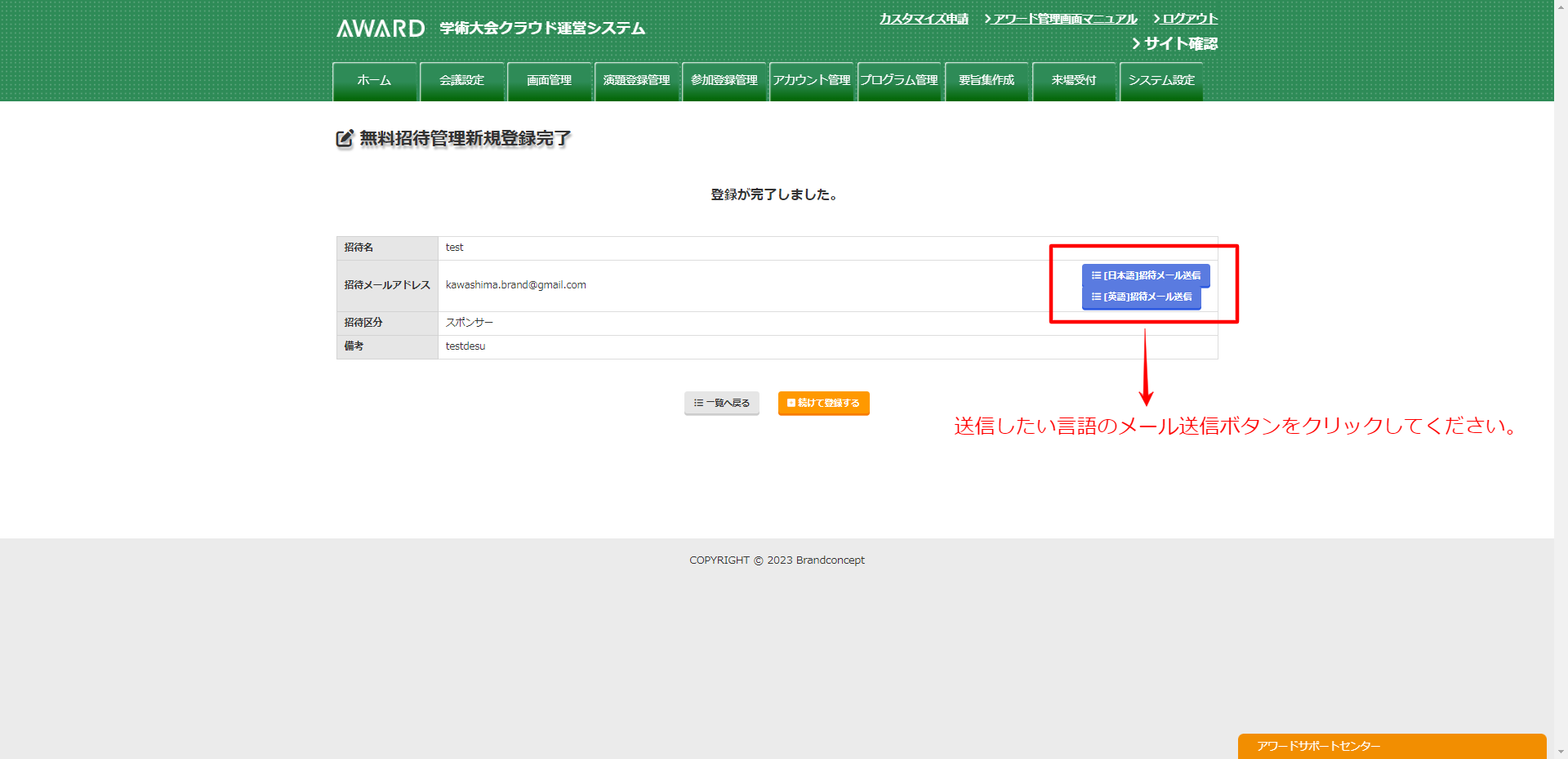Select the 参加登録管理 tab

pyautogui.click(x=724, y=81)
